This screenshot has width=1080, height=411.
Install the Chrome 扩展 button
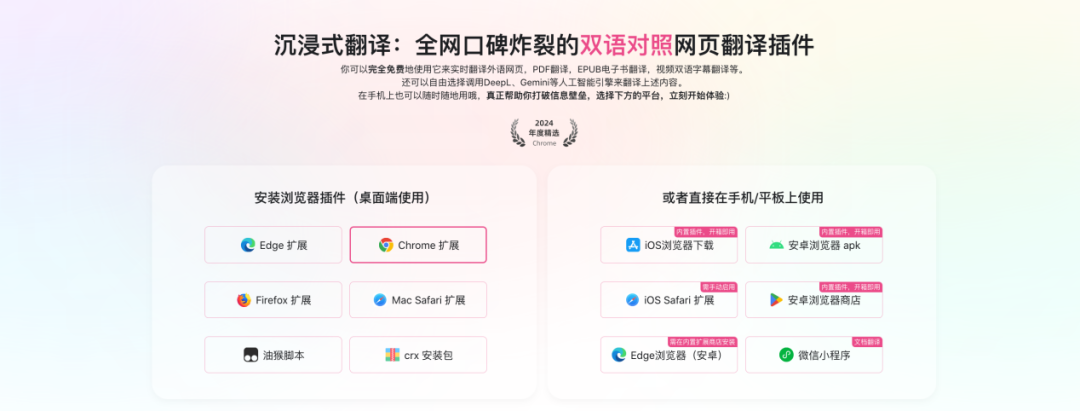tap(418, 245)
